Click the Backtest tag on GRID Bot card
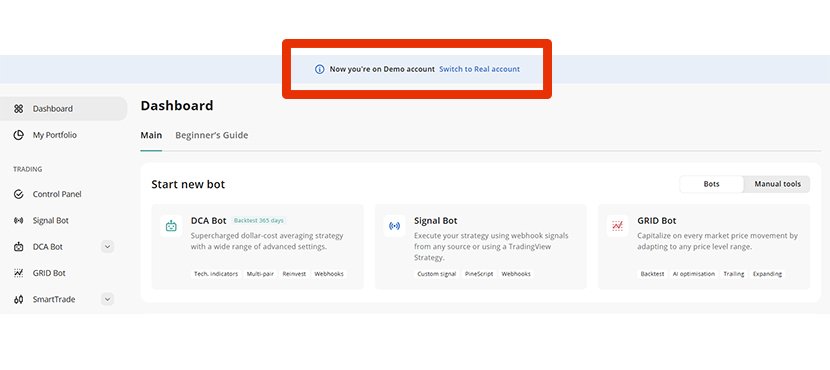 click(652, 274)
